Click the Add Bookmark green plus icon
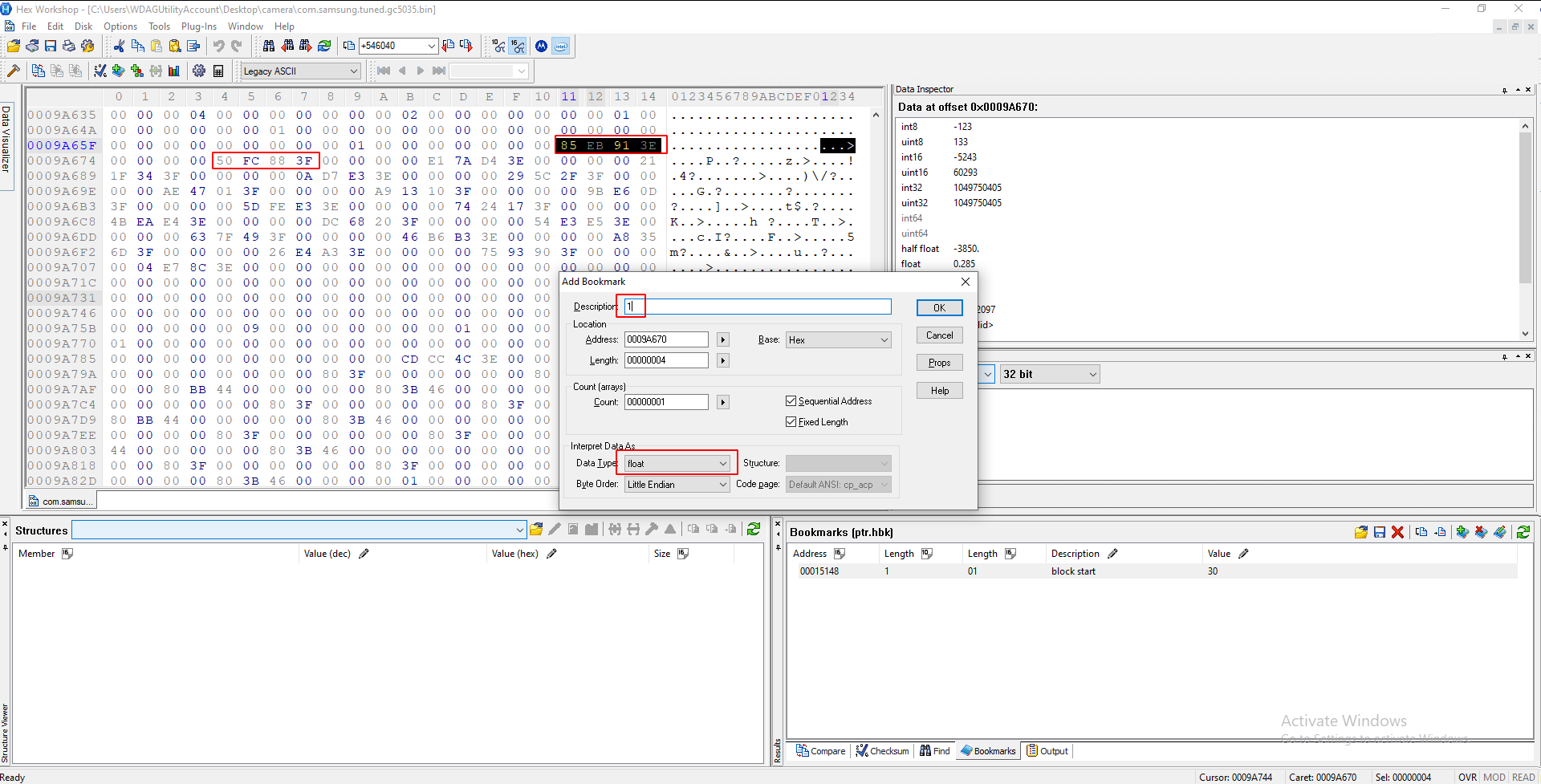Viewport: 1541px width, 784px height. (x=119, y=71)
